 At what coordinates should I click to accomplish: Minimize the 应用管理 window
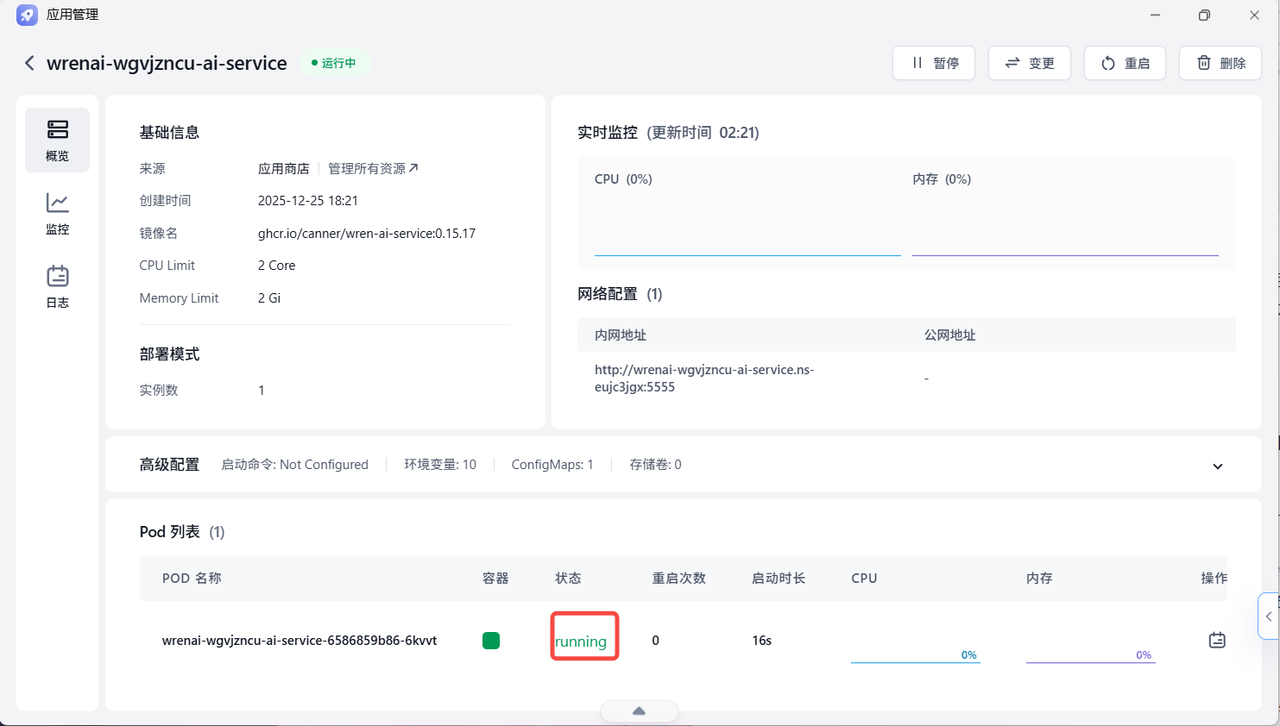(x=1154, y=15)
